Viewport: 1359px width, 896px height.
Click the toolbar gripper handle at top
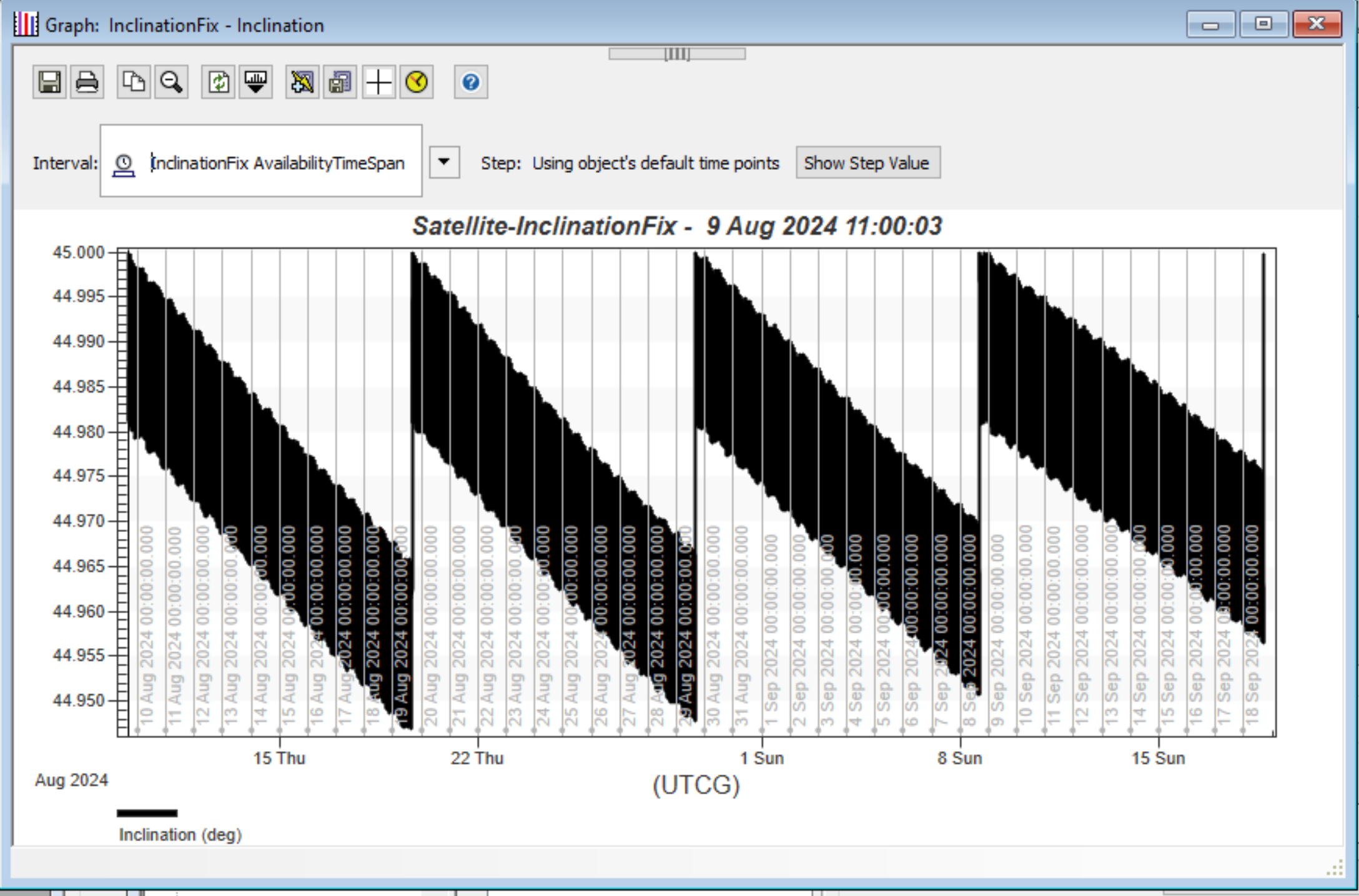pos(677,54)
